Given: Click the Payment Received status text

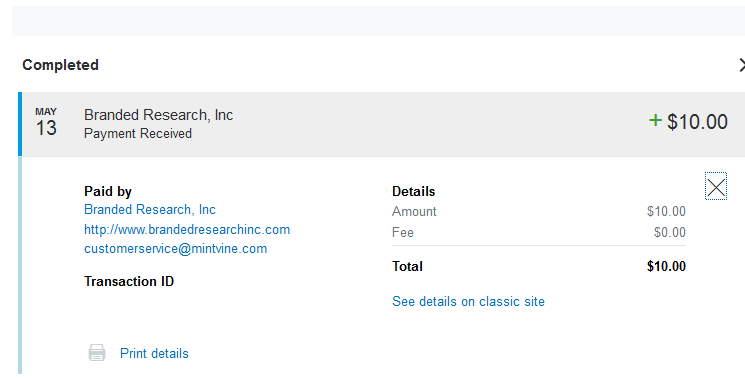Looking at the screenshot, I should pyautogui.click(x=138, y=134).
